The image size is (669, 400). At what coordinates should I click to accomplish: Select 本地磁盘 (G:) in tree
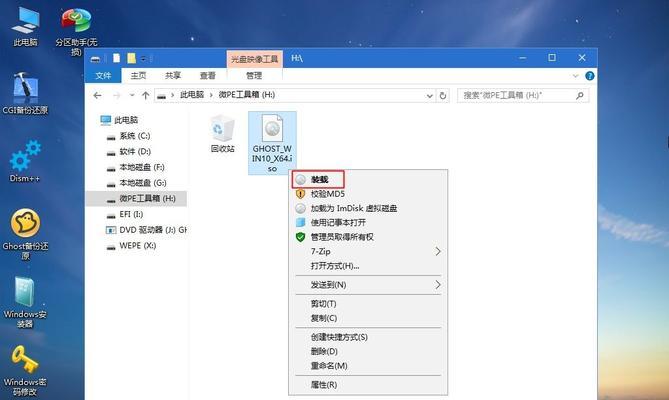pyautogui.click(x=137, y=183)
